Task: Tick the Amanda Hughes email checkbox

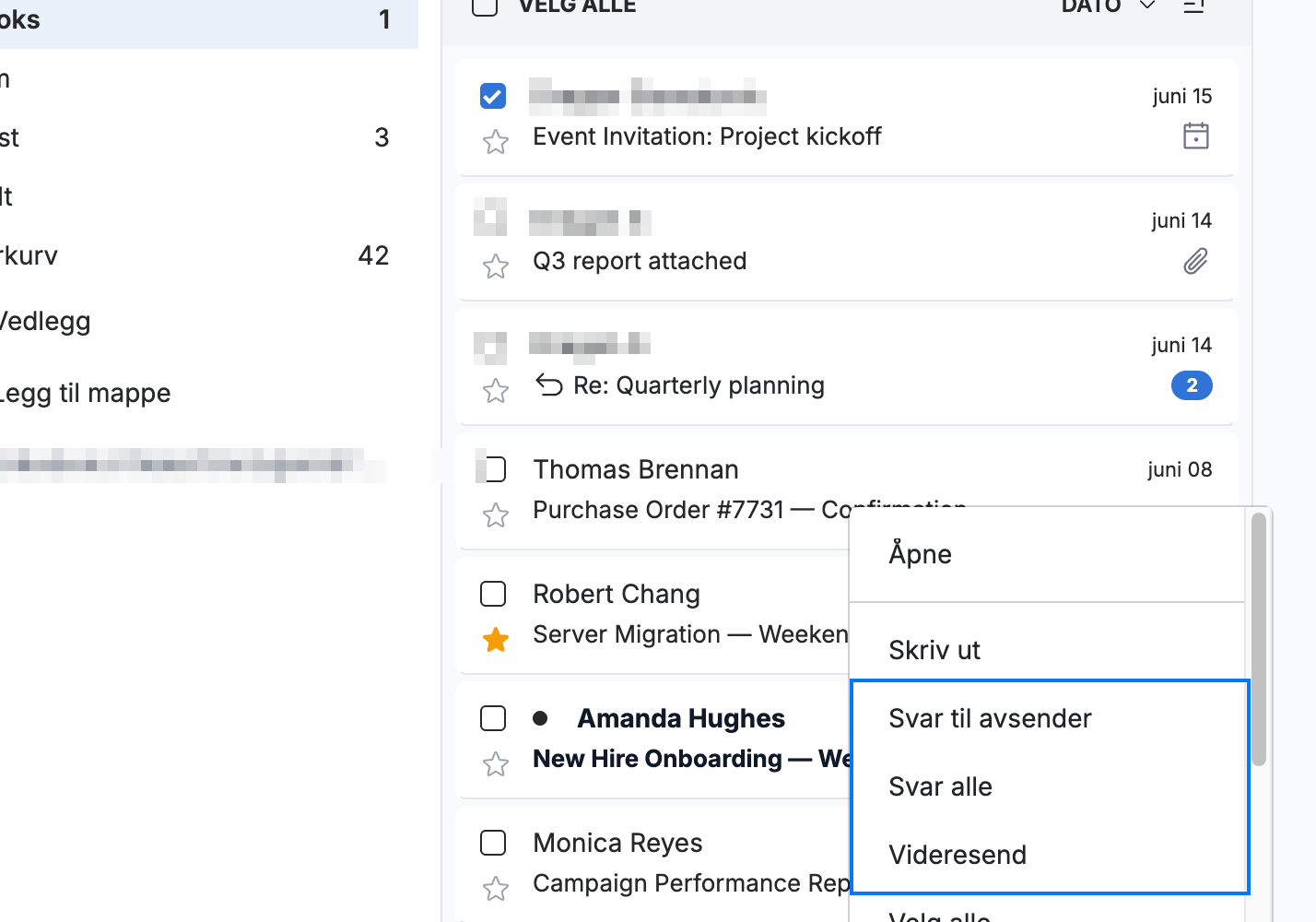Action: tap(493, 718)
